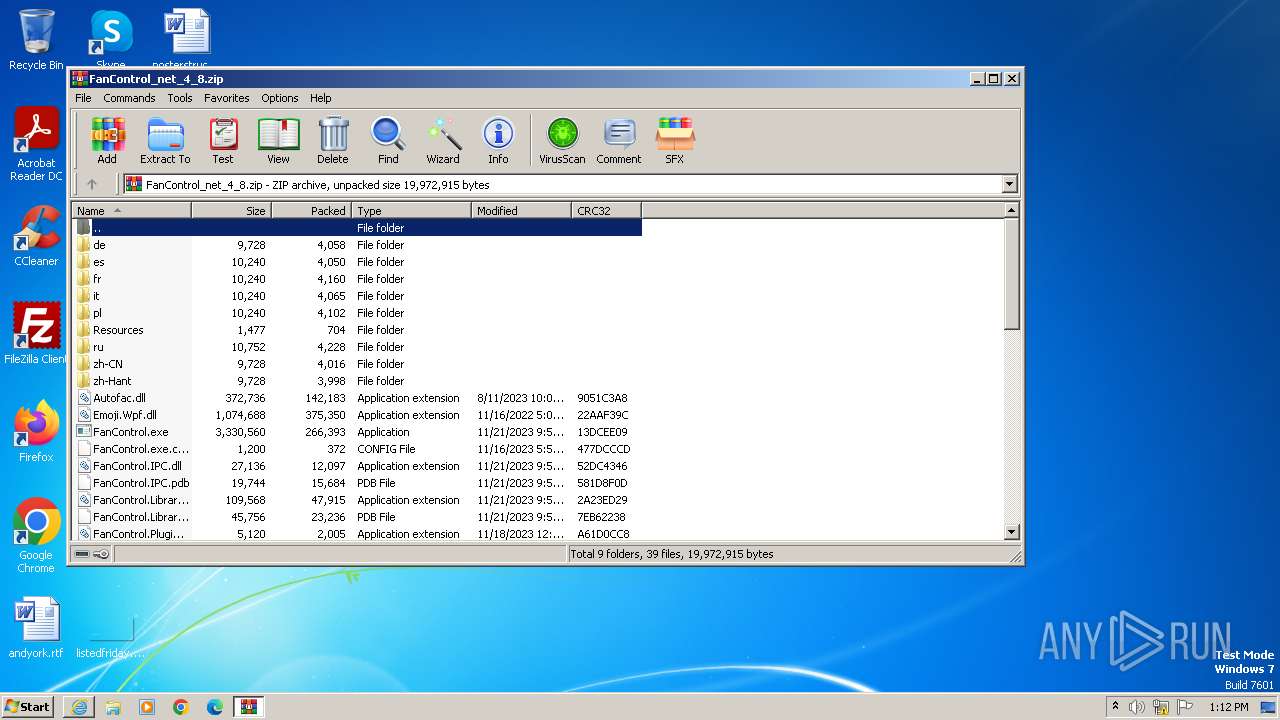Open Skype desktop shortcut

pos(110,38)
